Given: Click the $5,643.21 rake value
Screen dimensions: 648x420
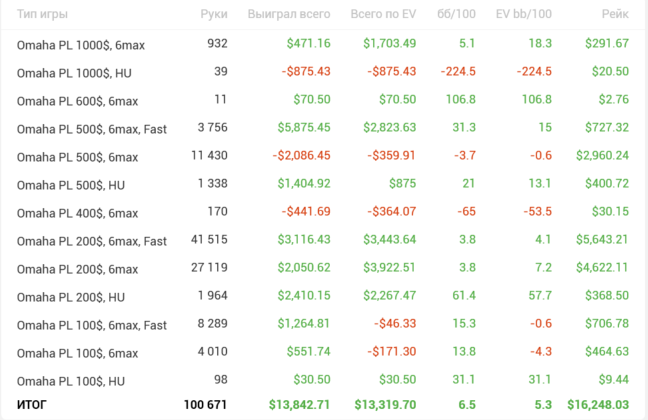Looking at the screenshot, I should tap(602, 239).
